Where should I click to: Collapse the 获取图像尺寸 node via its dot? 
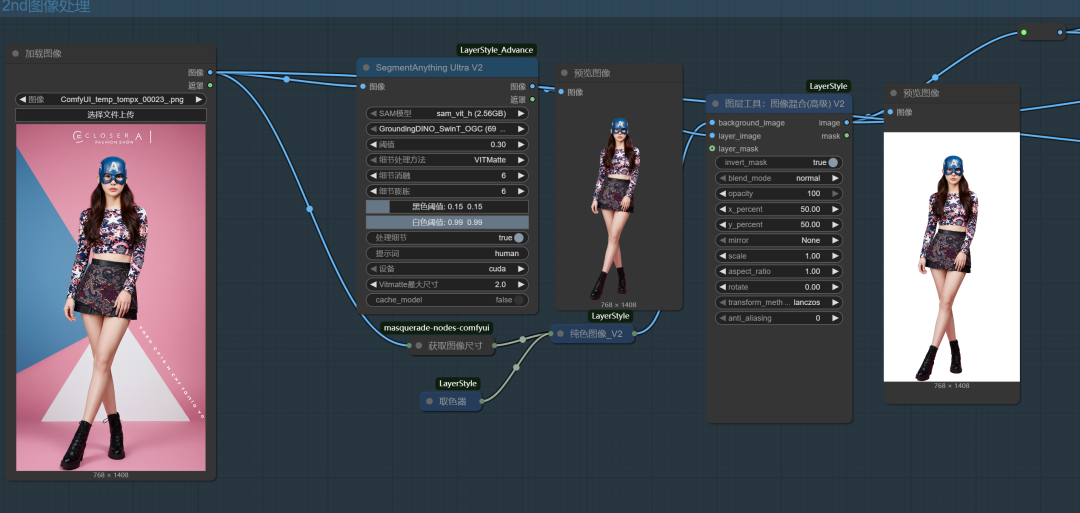point(419,346)
